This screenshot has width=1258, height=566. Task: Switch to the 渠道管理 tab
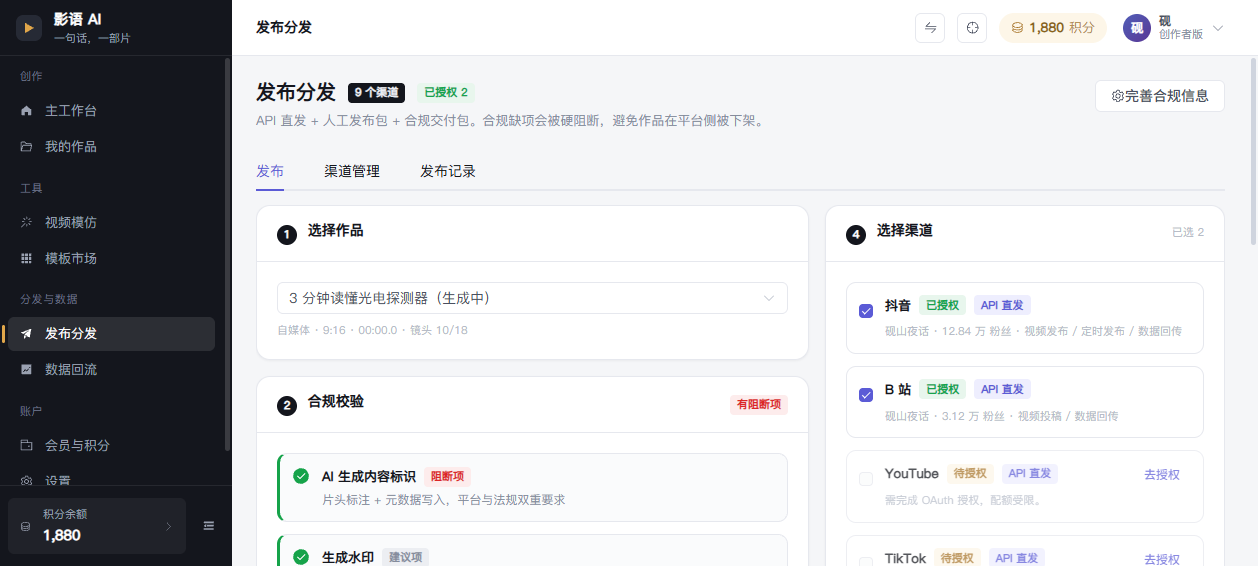click(352, 171)
